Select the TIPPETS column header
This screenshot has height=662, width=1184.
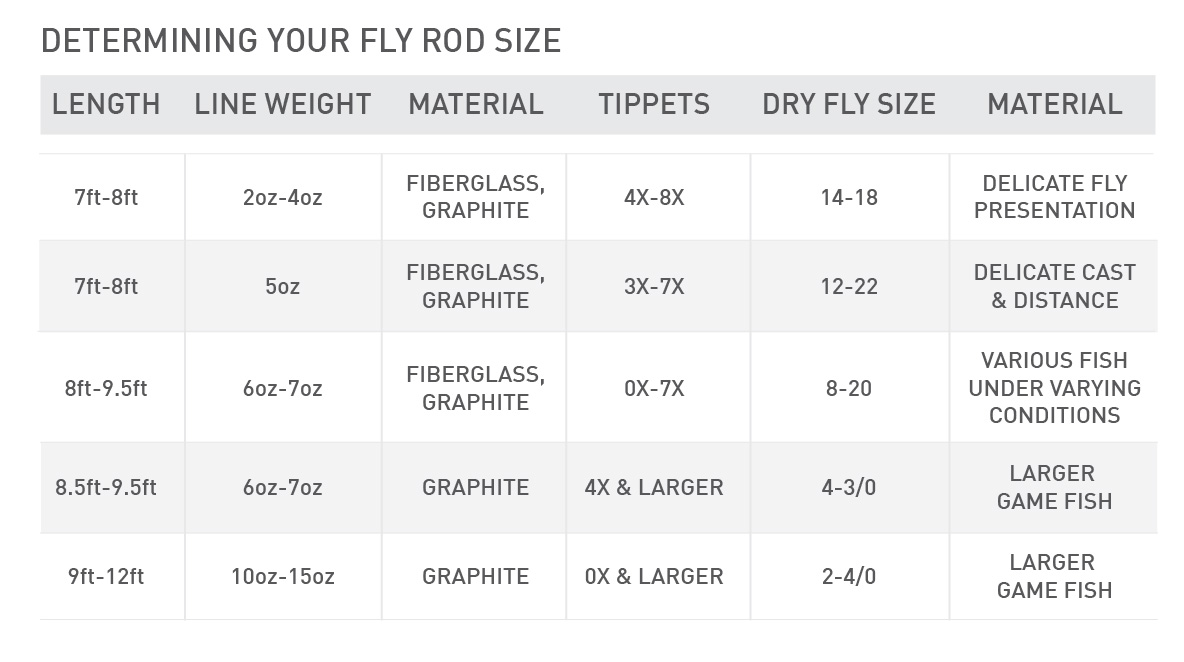click(654, 104)
